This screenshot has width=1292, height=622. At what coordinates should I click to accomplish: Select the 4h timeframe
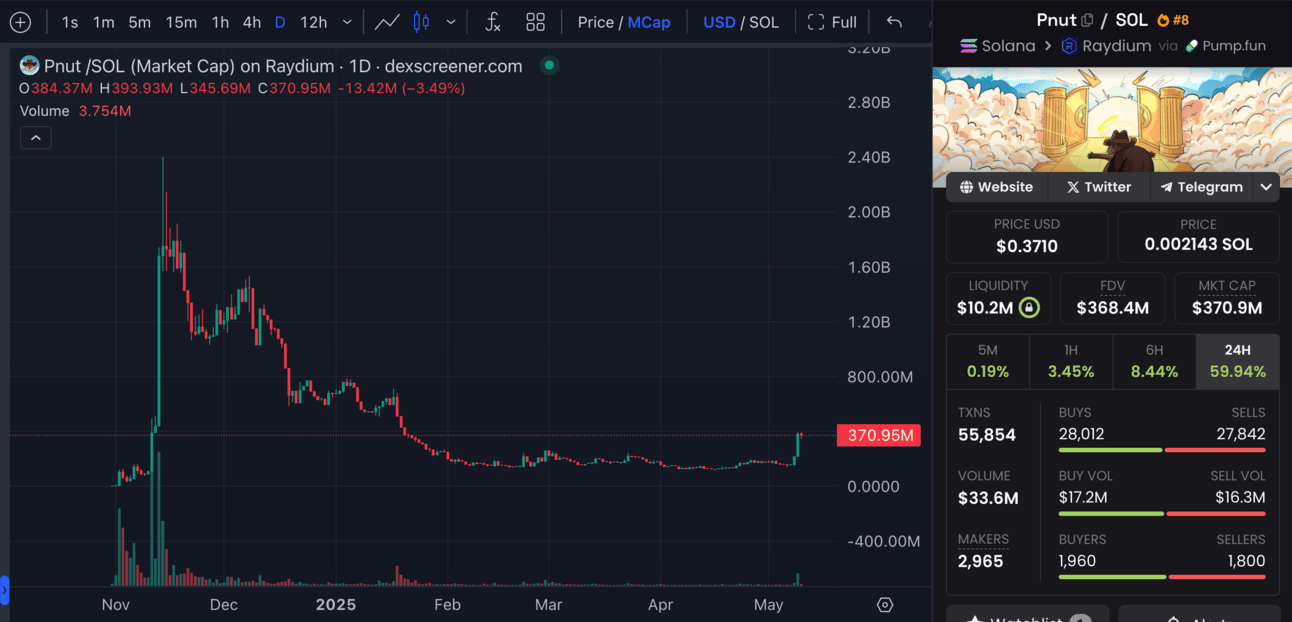[252, 22]
